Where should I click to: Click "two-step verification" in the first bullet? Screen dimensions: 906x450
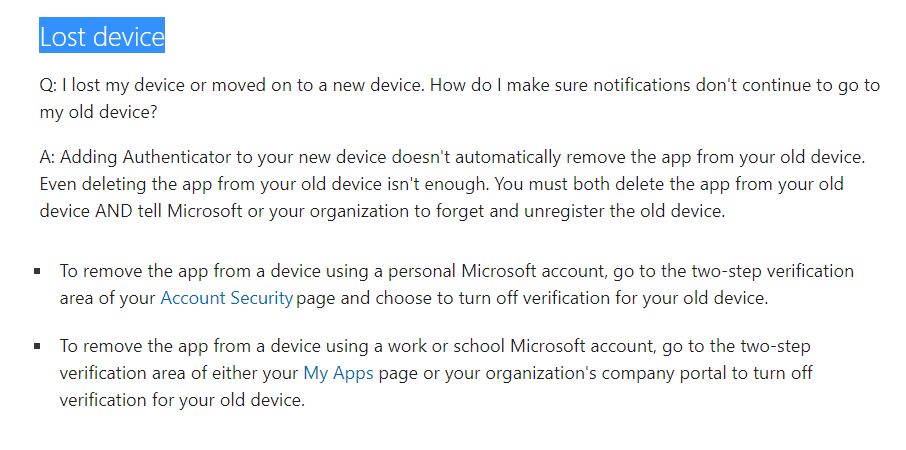(x=757, y=271)
